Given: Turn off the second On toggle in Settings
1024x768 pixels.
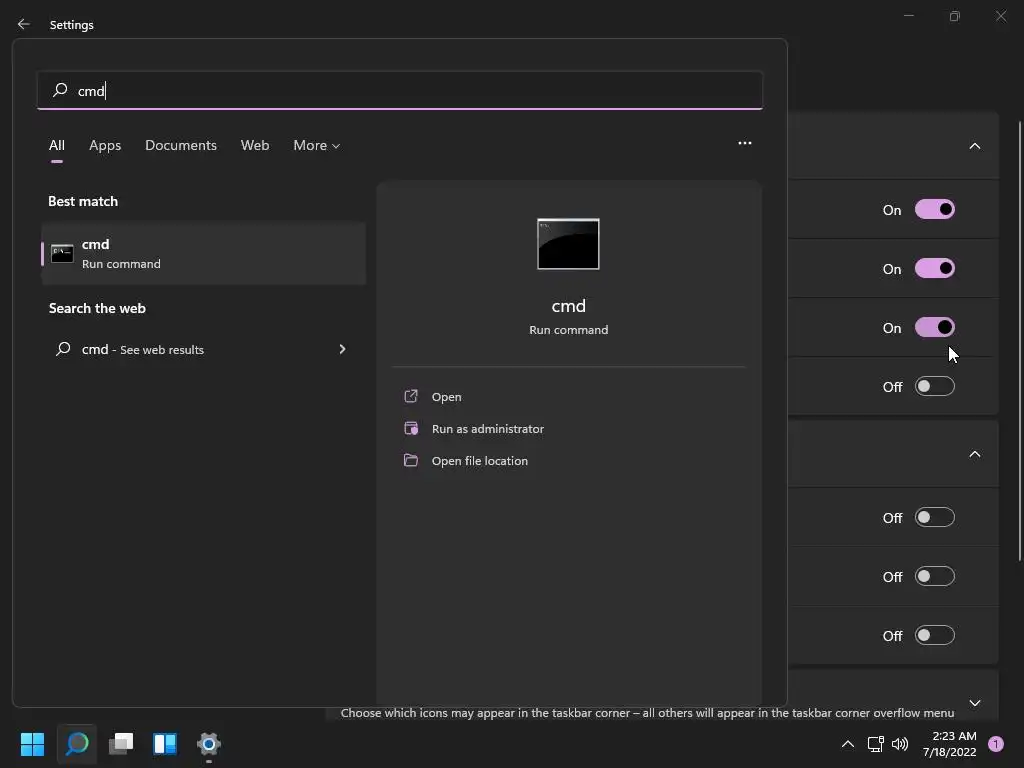Looking at the screenshot, I should coord(935,268).
